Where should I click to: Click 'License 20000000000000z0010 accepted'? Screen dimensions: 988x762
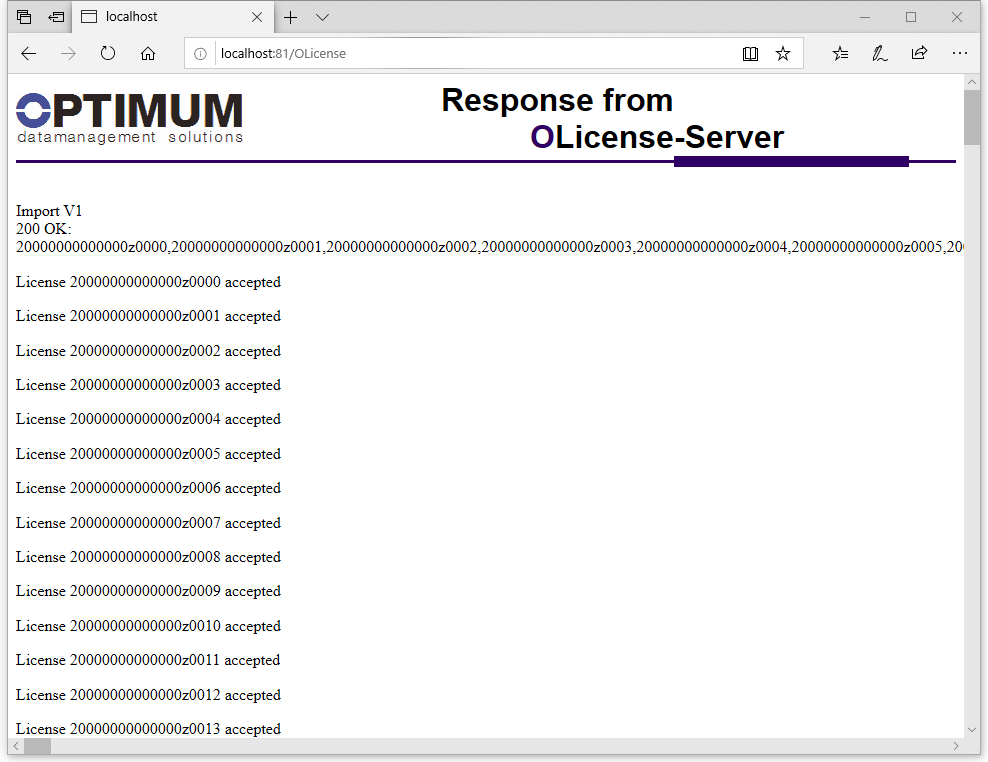tap(148, 626)
